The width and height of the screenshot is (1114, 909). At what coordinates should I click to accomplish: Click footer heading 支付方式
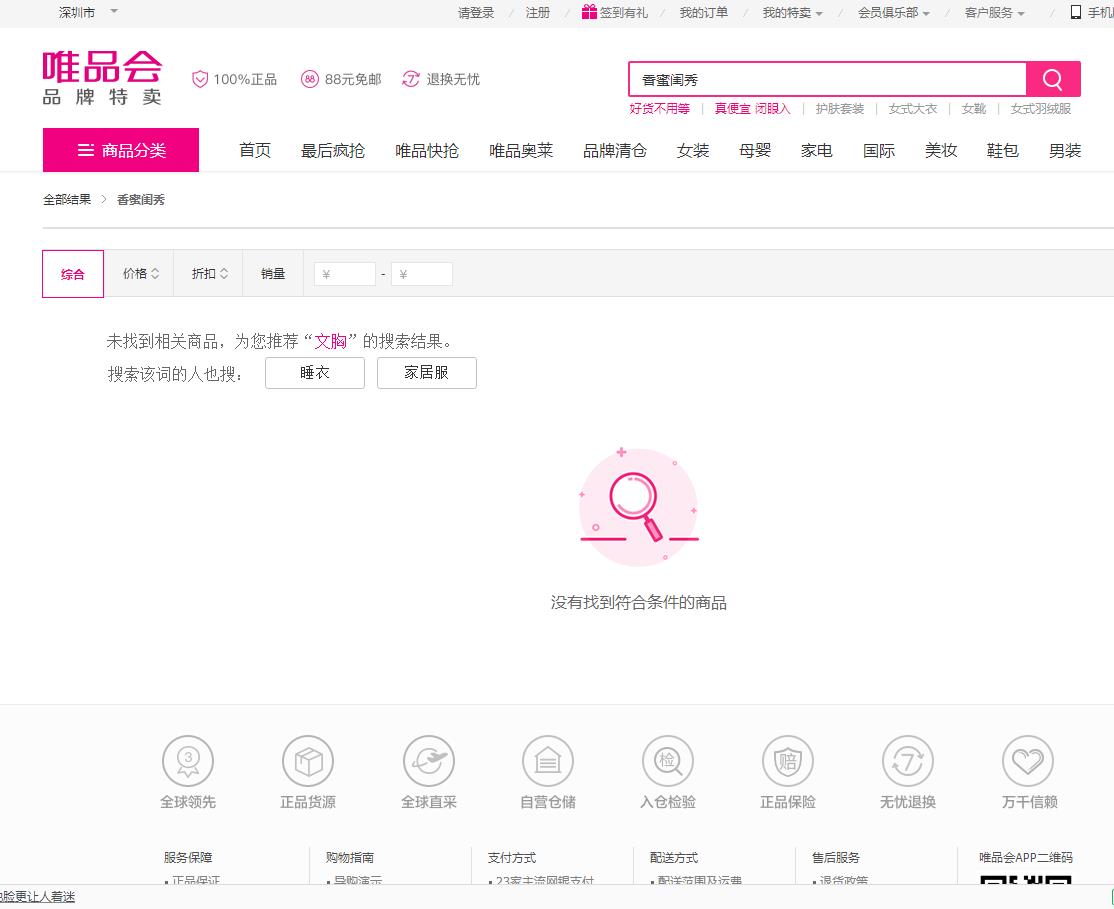512,857
